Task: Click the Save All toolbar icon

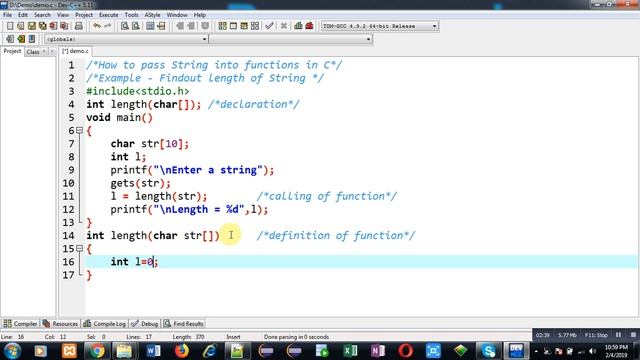Action: coord(42,26)
